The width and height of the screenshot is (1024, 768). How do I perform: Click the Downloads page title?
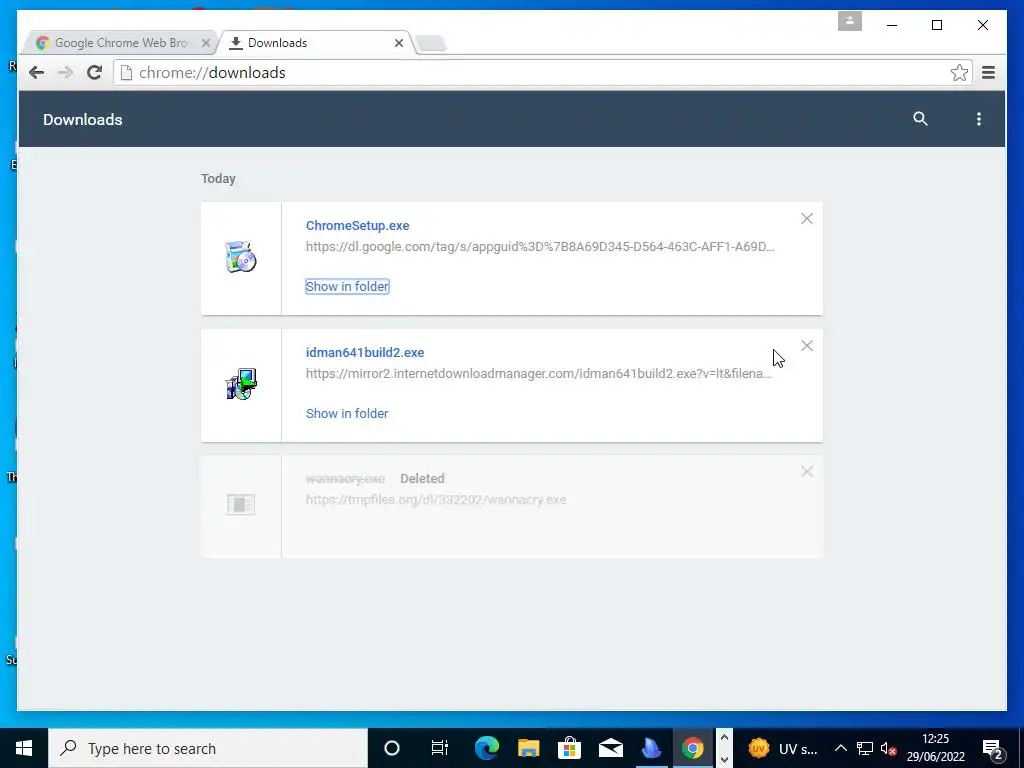pos(83,120)
